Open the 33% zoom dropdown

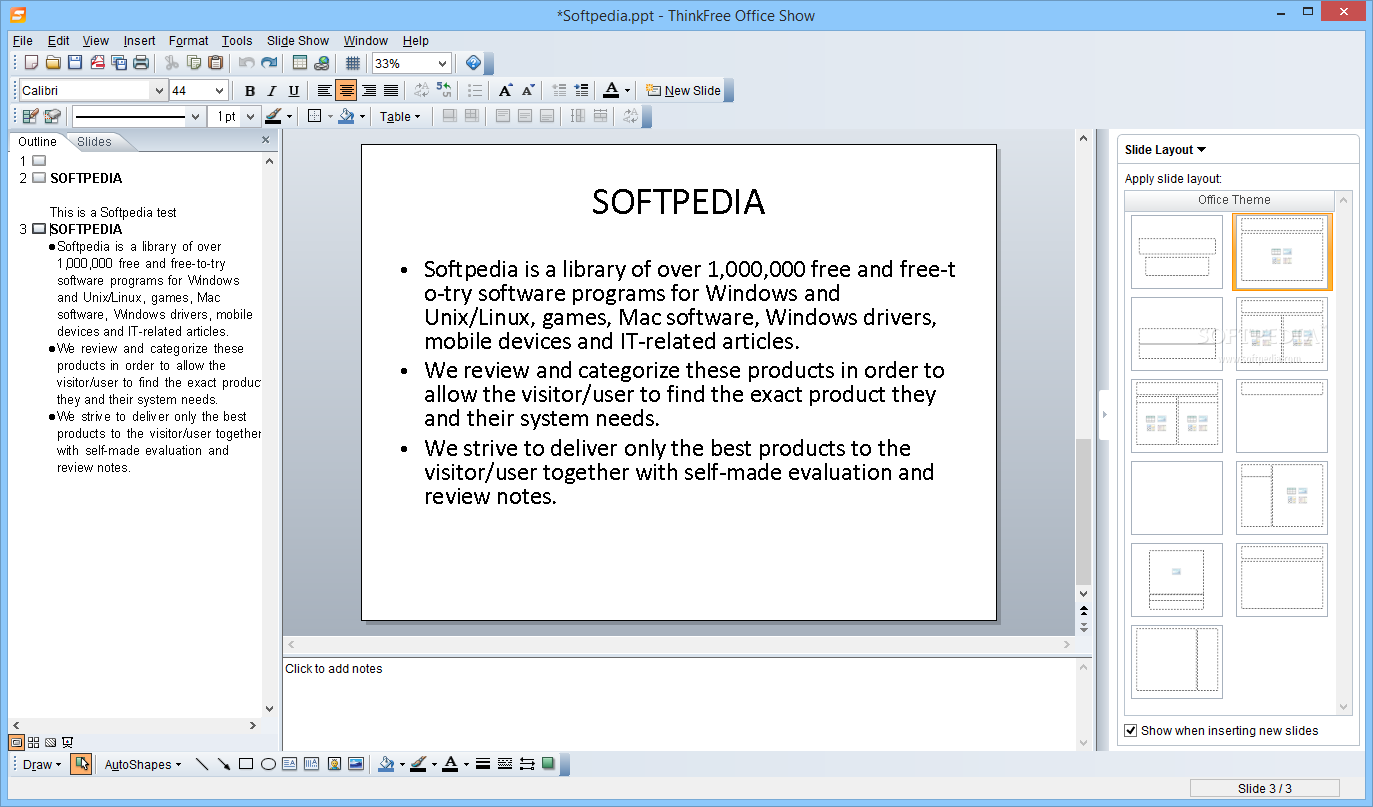tap(441, 63)
